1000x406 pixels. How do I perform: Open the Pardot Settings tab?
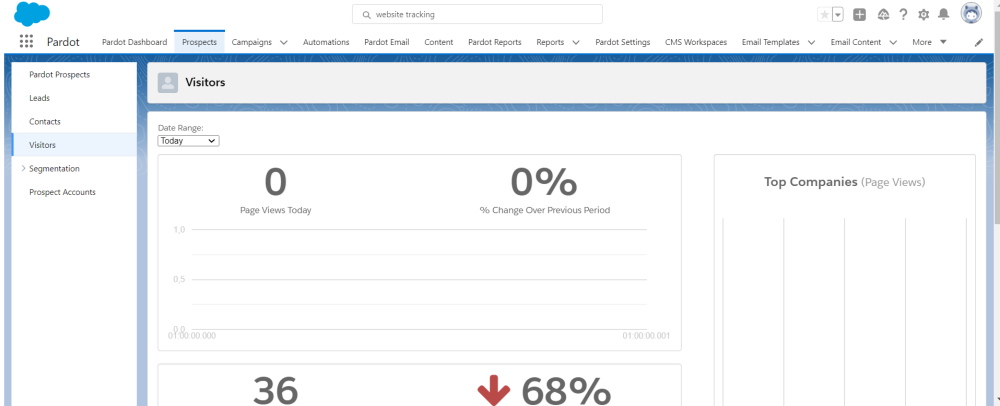click(622, 42)
